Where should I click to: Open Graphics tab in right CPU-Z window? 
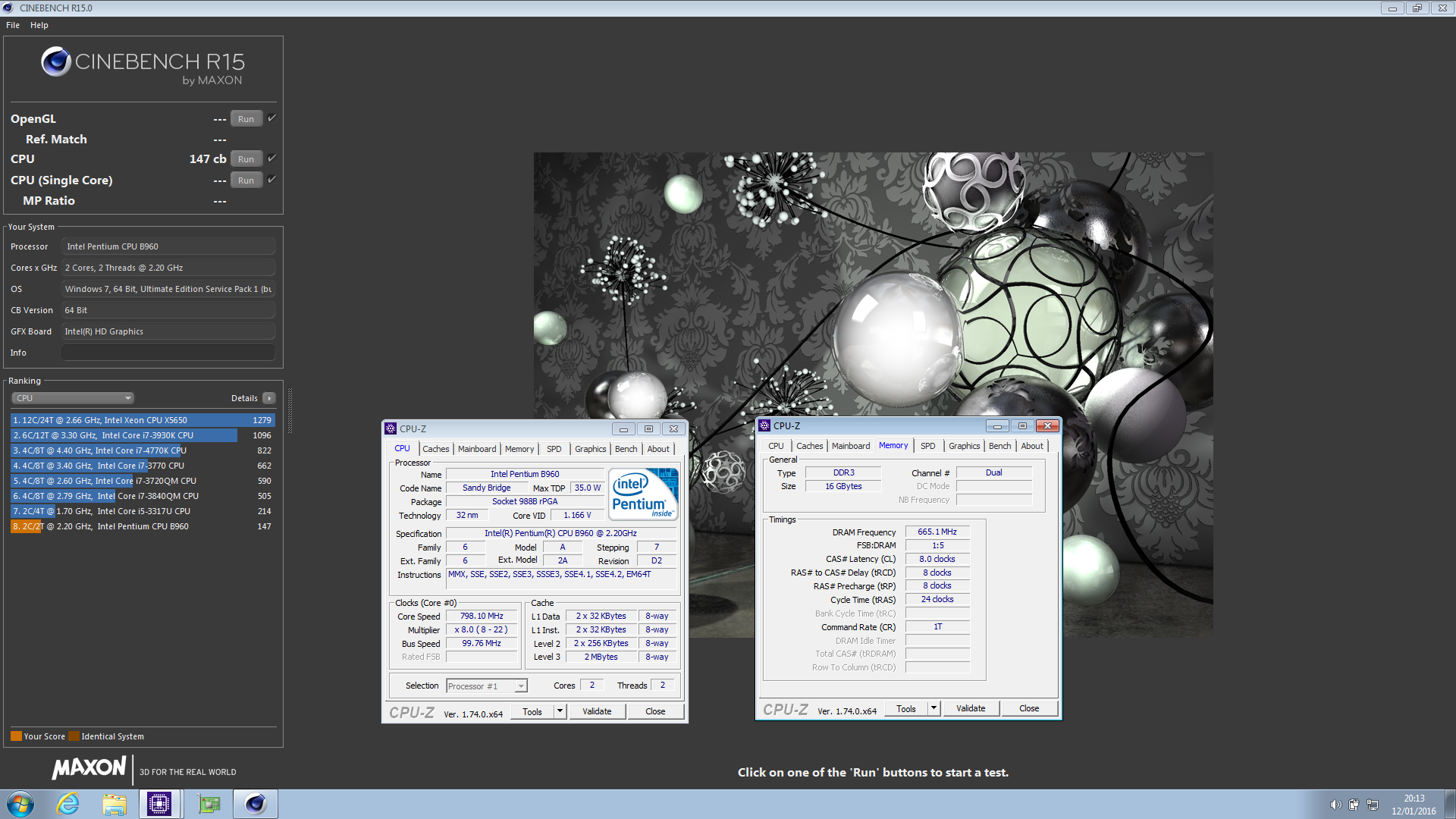point(964,446)
